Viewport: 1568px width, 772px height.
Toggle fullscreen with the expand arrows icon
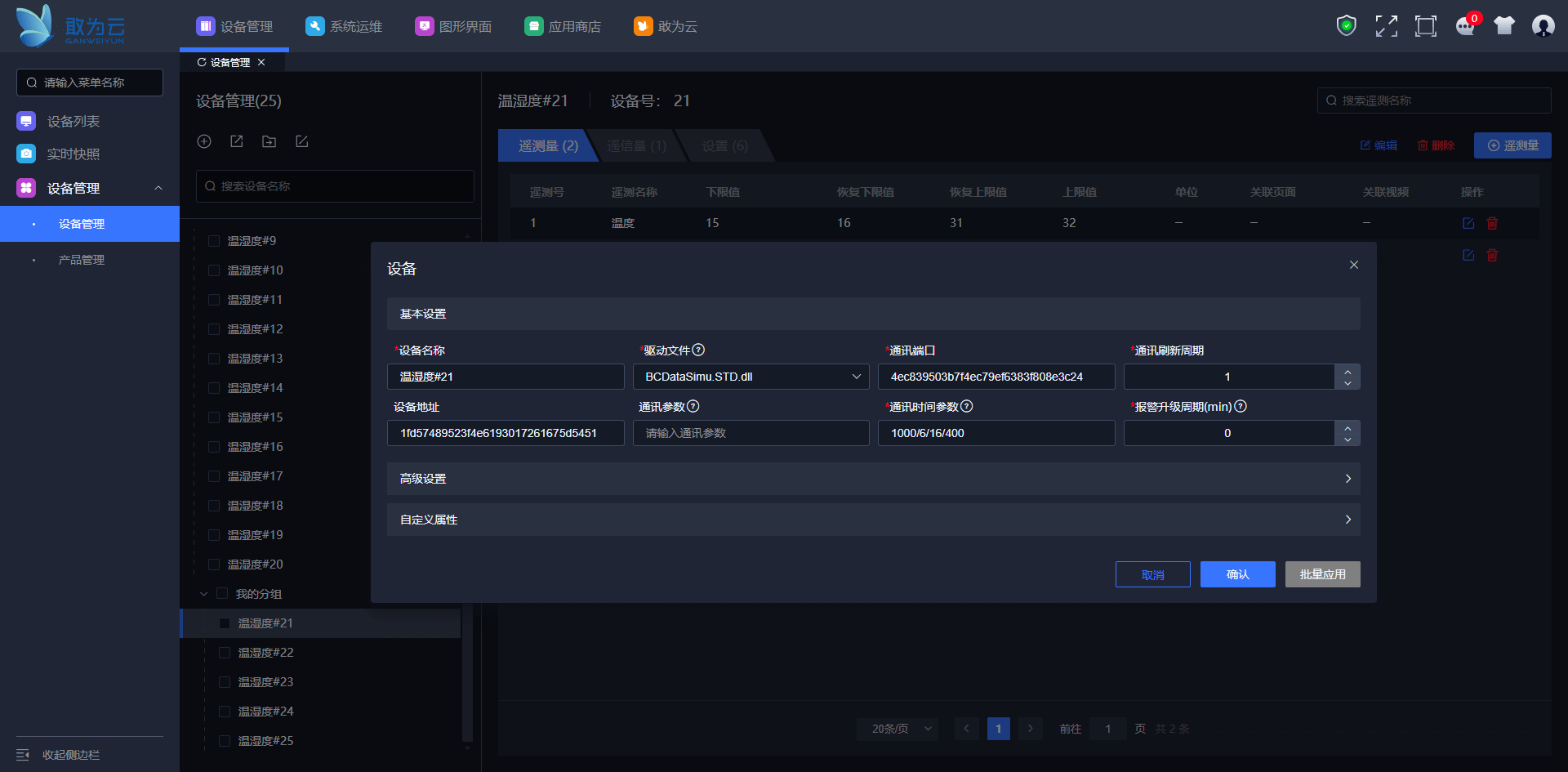[x=1386, y=26]
